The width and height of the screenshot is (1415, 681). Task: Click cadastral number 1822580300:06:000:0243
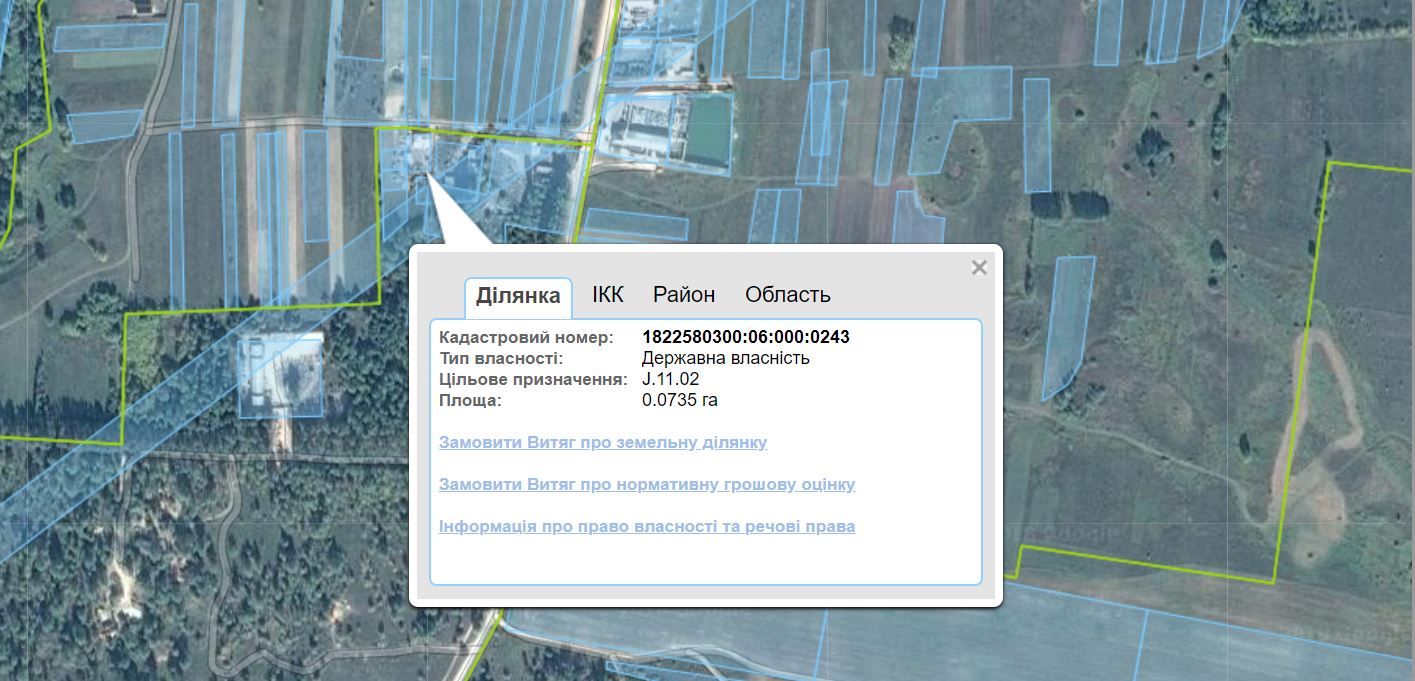(x=745, y=337)
